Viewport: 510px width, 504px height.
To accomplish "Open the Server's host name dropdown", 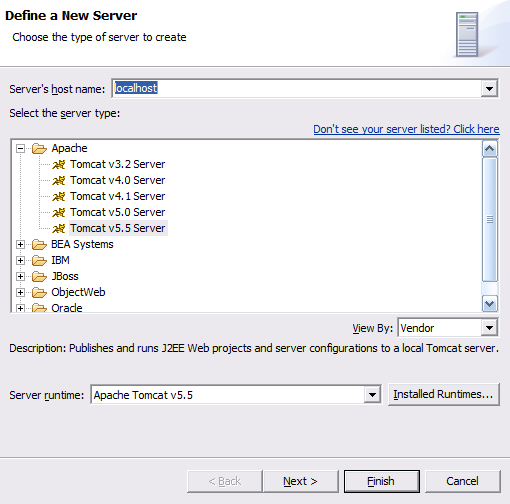I will click(489, 89).
